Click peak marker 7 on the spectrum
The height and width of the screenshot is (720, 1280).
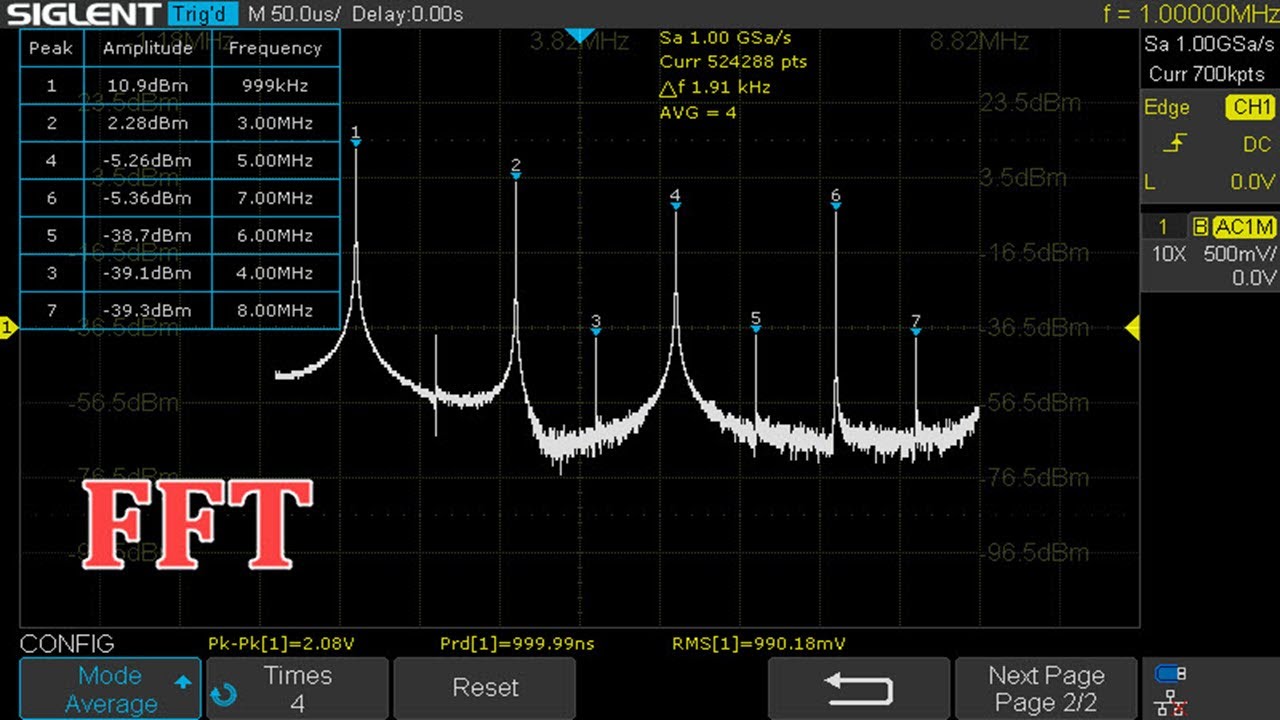(x=916, y=325)
